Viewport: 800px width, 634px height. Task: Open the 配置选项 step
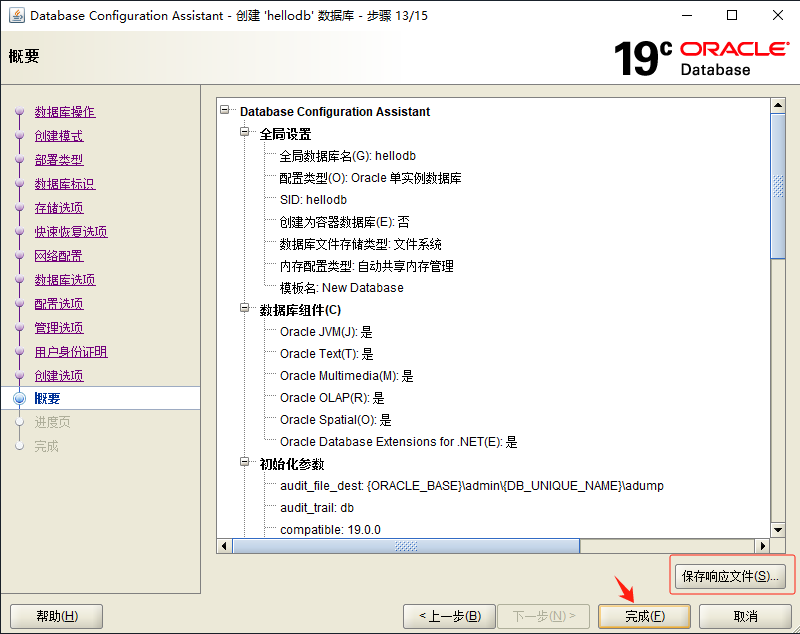(x=59, y=303)
